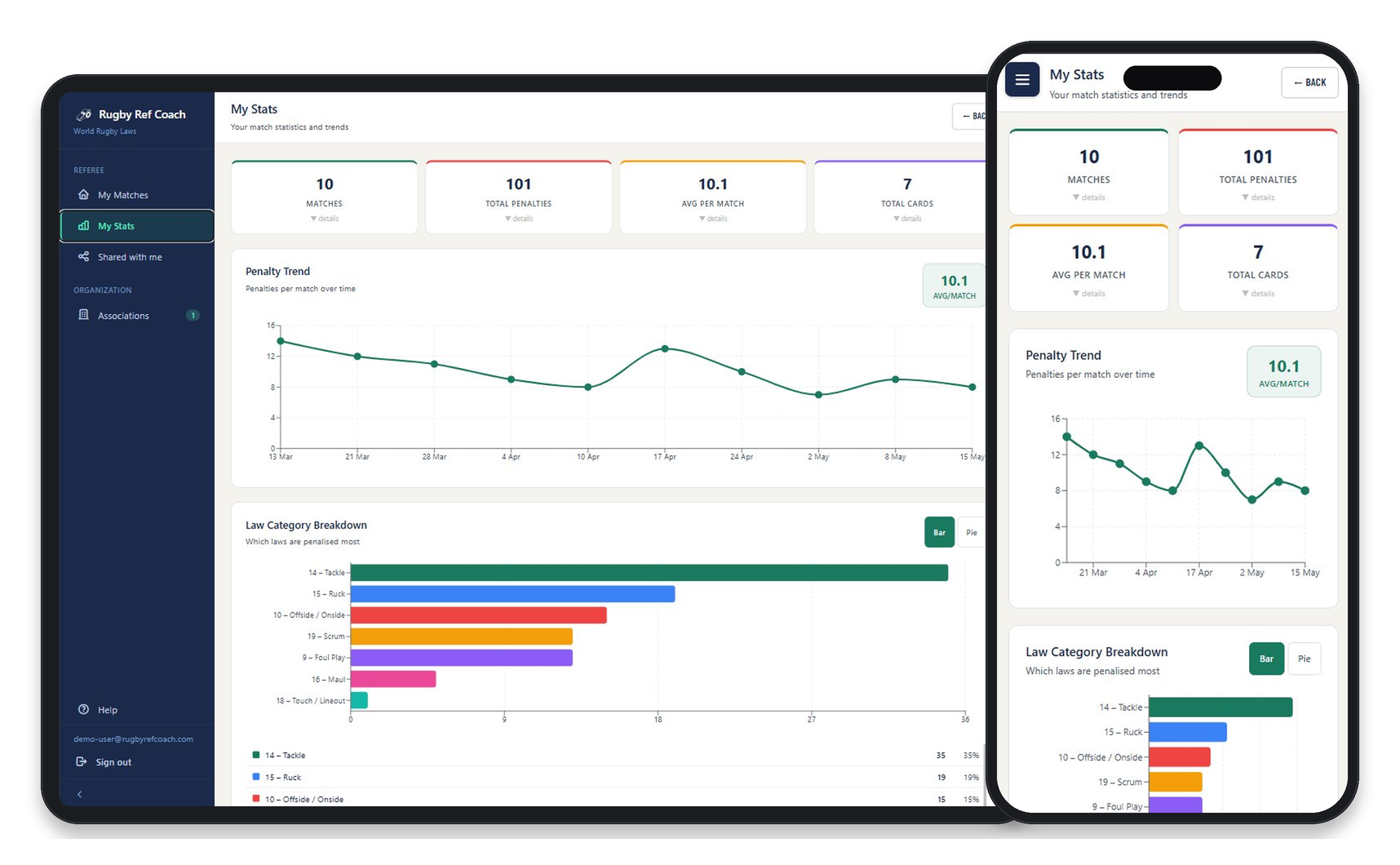The height and width of the screenshot is (865, 1400).
Task: Click teal 18 – Touch / Lineout bar
Action: pos(359,700)
